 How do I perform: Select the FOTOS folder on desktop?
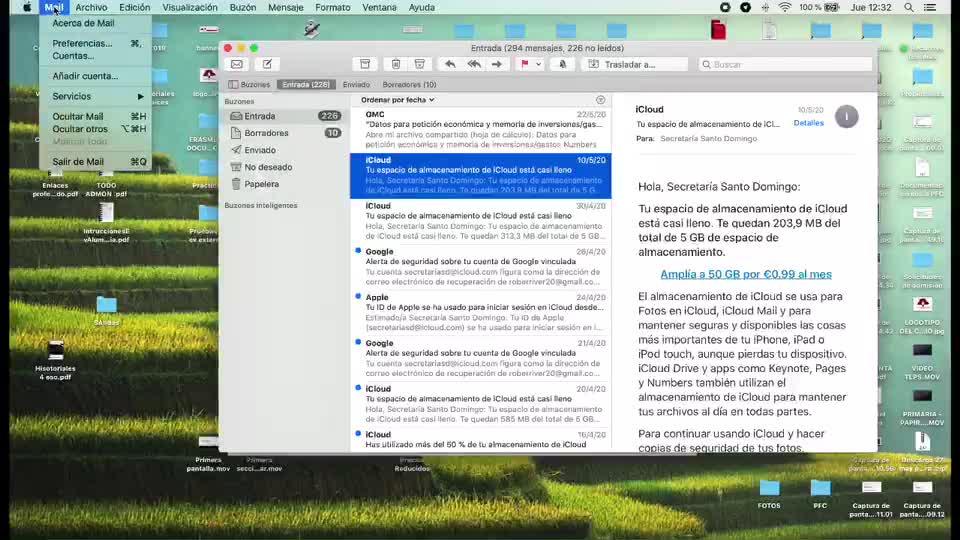click(x=769, y=494)
